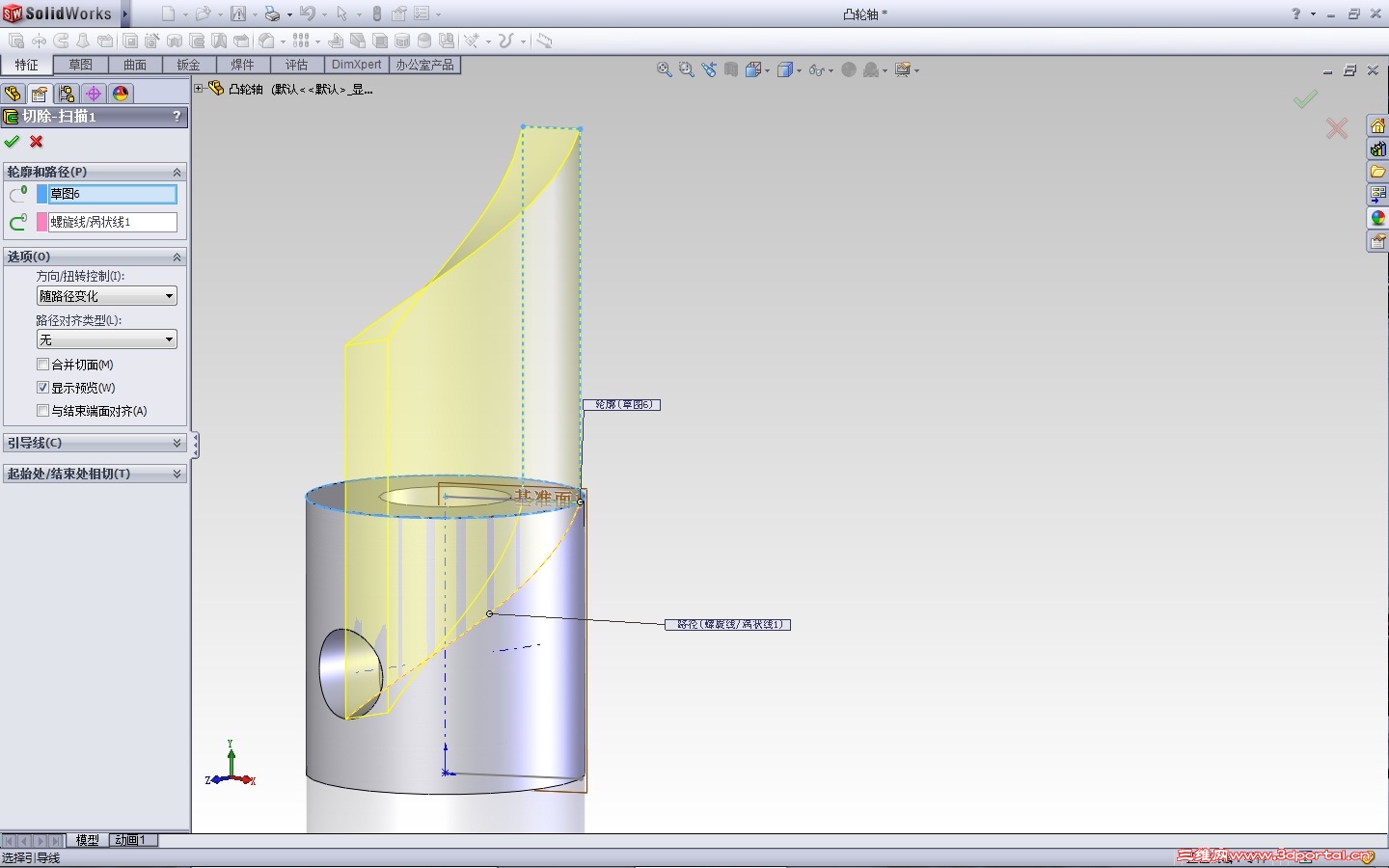
Task: Open the DimXpertManager crosshair tab icon
Action: pyautogui.click(x=94, y=94)
